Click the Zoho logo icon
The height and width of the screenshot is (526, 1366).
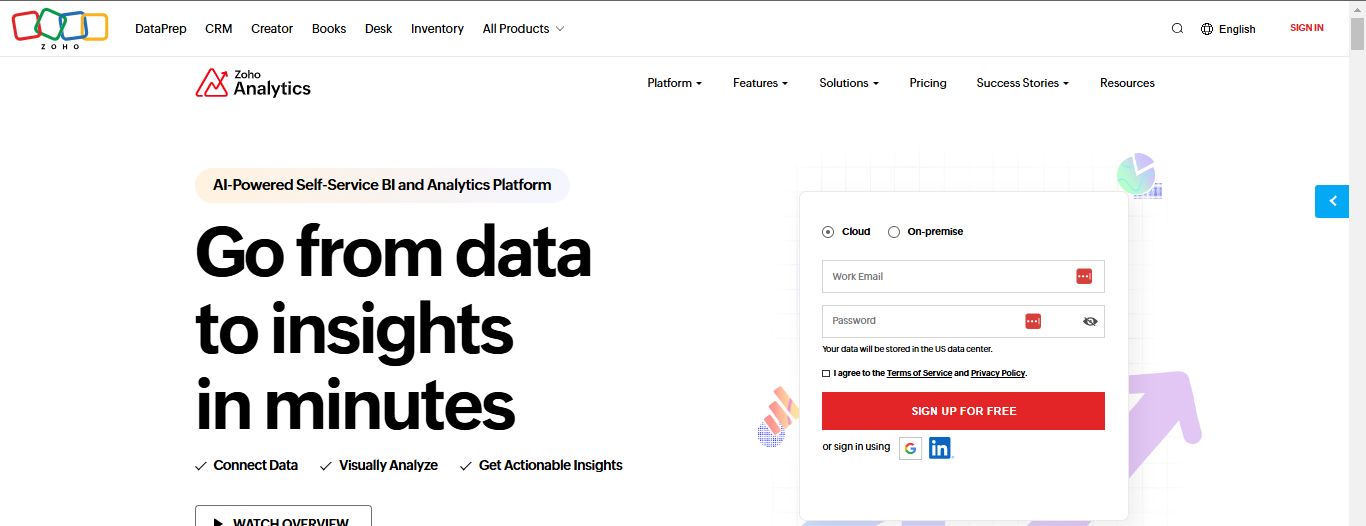(x=60, y=27)
